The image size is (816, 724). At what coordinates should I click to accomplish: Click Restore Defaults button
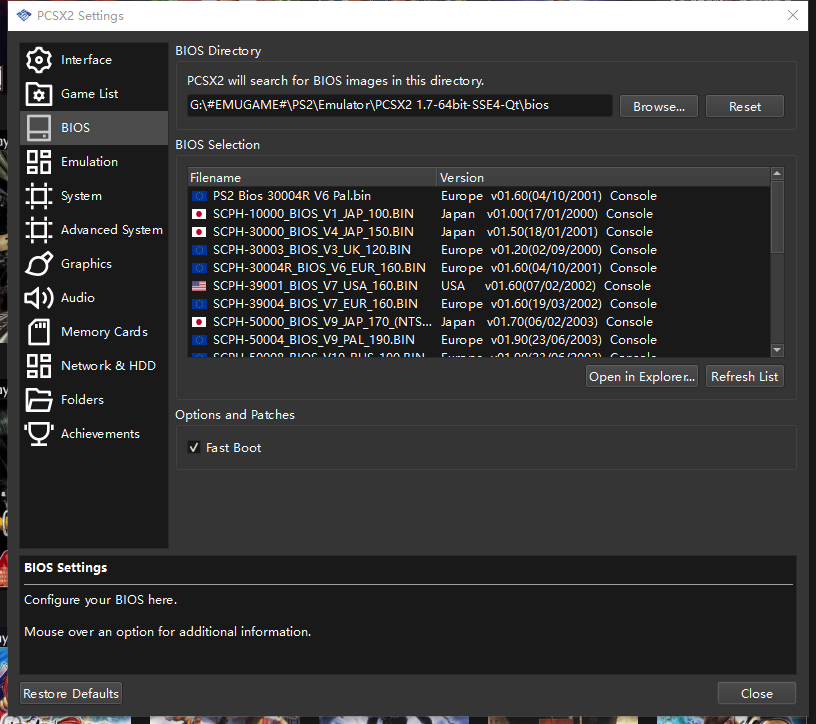point(71,693)
